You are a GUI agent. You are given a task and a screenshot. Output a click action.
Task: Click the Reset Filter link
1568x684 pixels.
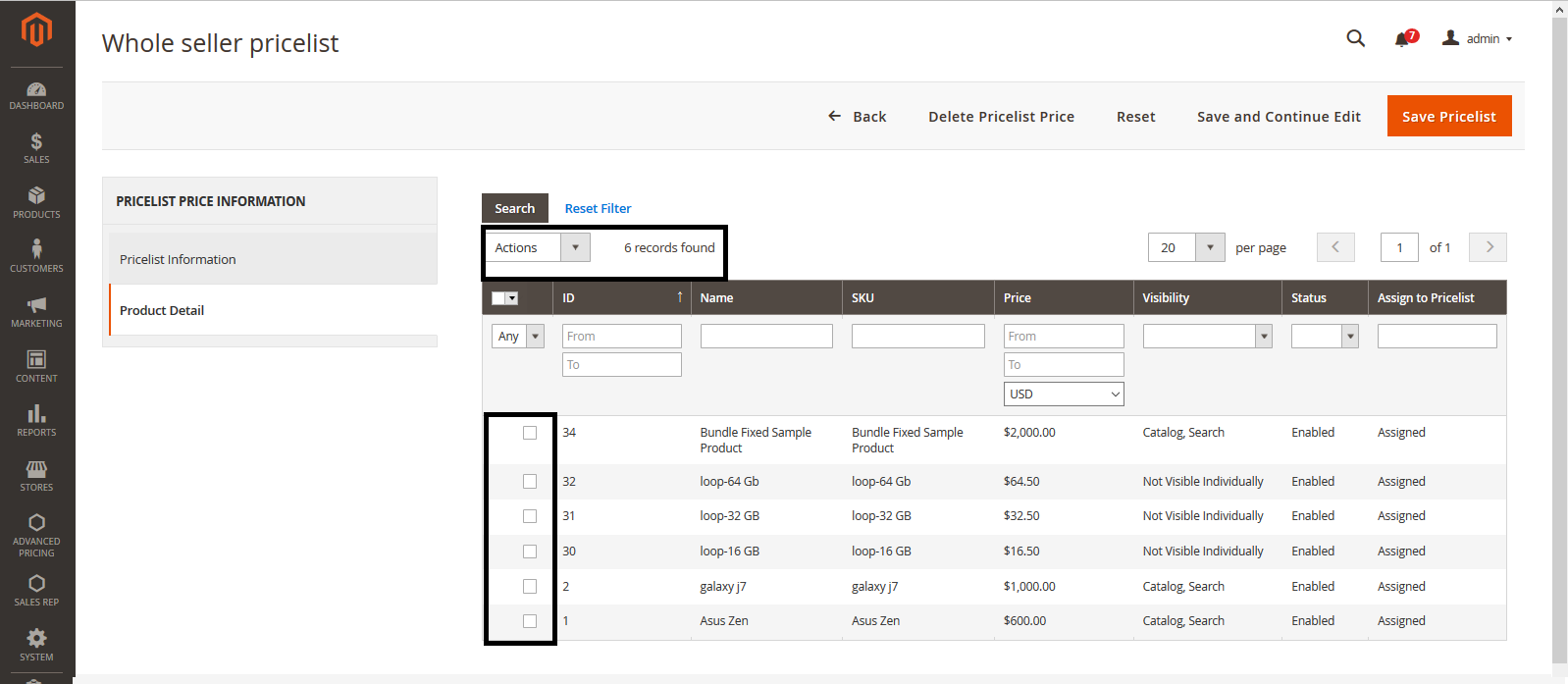click(598, 208)
